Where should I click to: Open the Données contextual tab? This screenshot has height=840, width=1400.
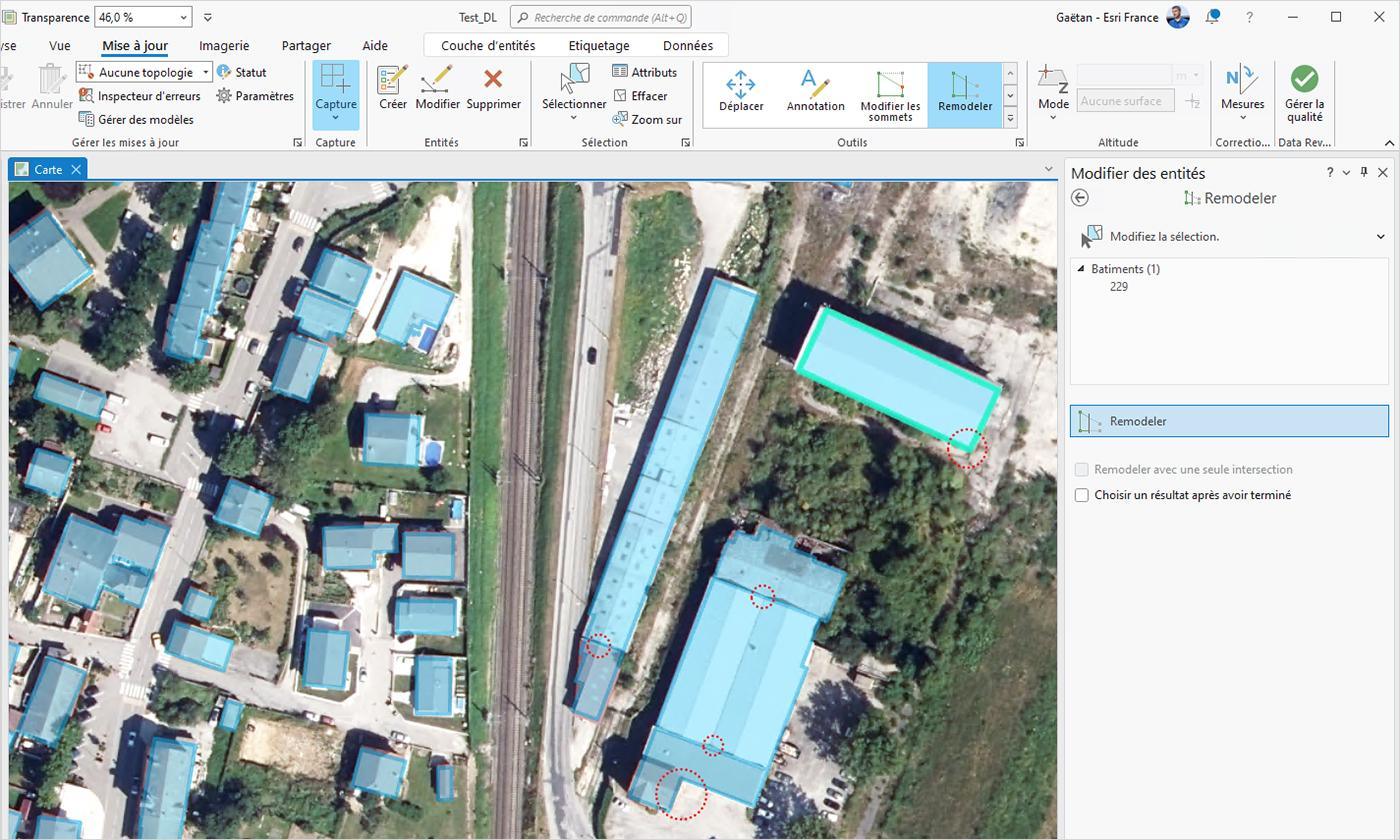[688, 45]
